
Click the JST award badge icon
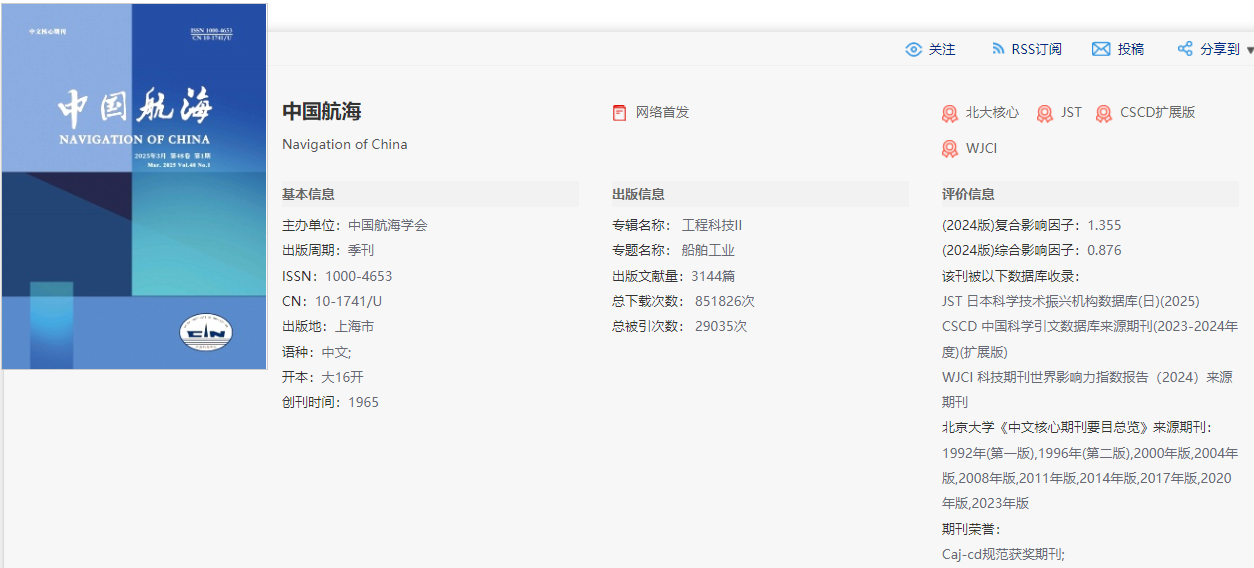coord(1045,114)
